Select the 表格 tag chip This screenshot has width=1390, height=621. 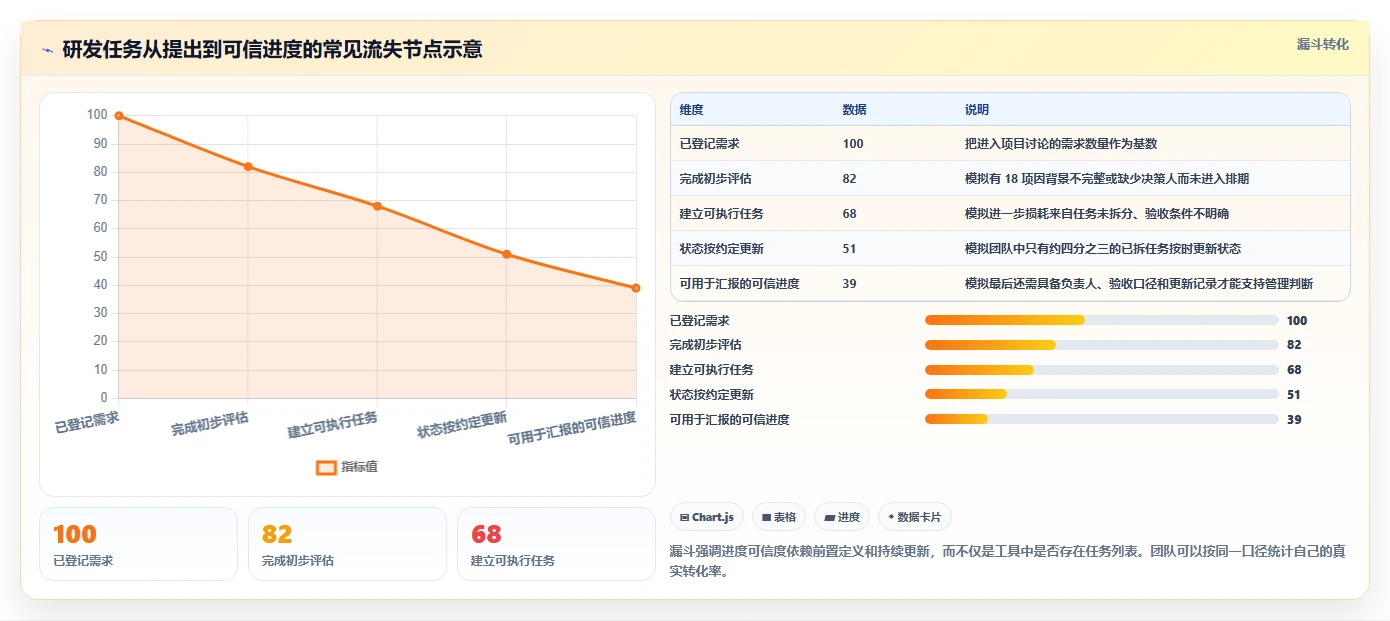tap(779, 517)
